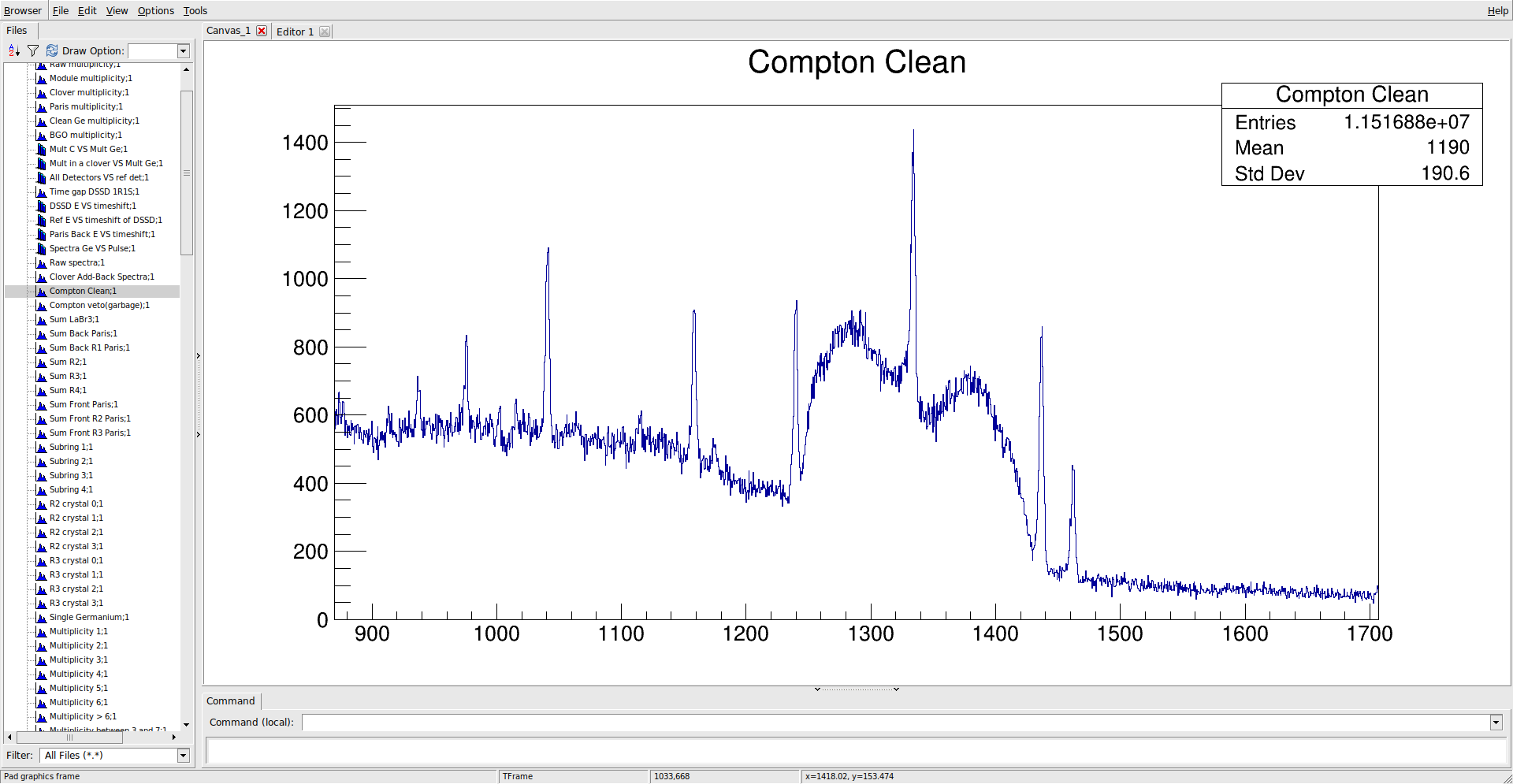Click the horizontal scrollbar in the Files panel
This screenshot has height=784, width=1513.
(69, 738)
